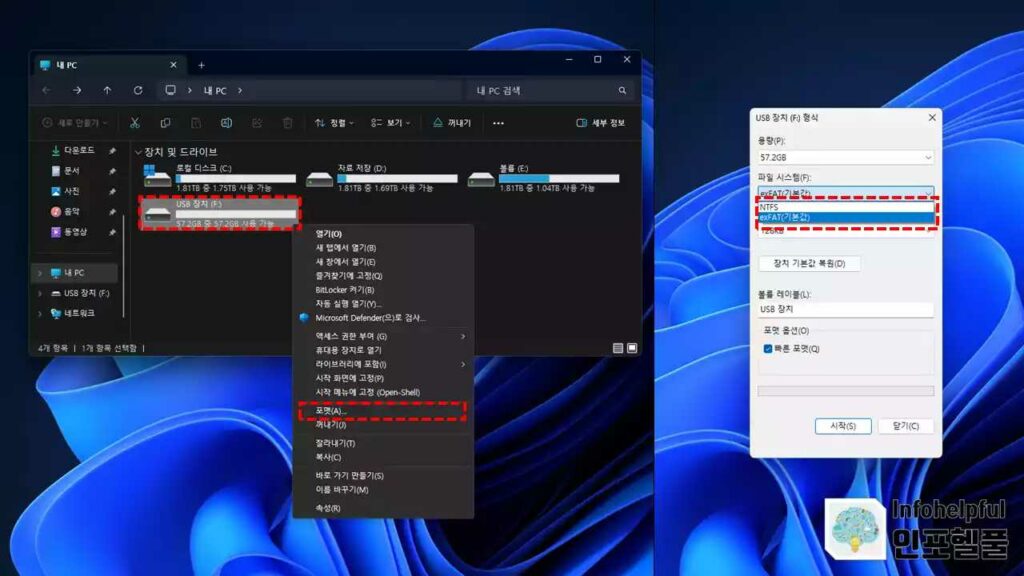Click the forward arrow in Explorer navigation
Viewport: 1024px width, 576px height.
tap(77, 91)
